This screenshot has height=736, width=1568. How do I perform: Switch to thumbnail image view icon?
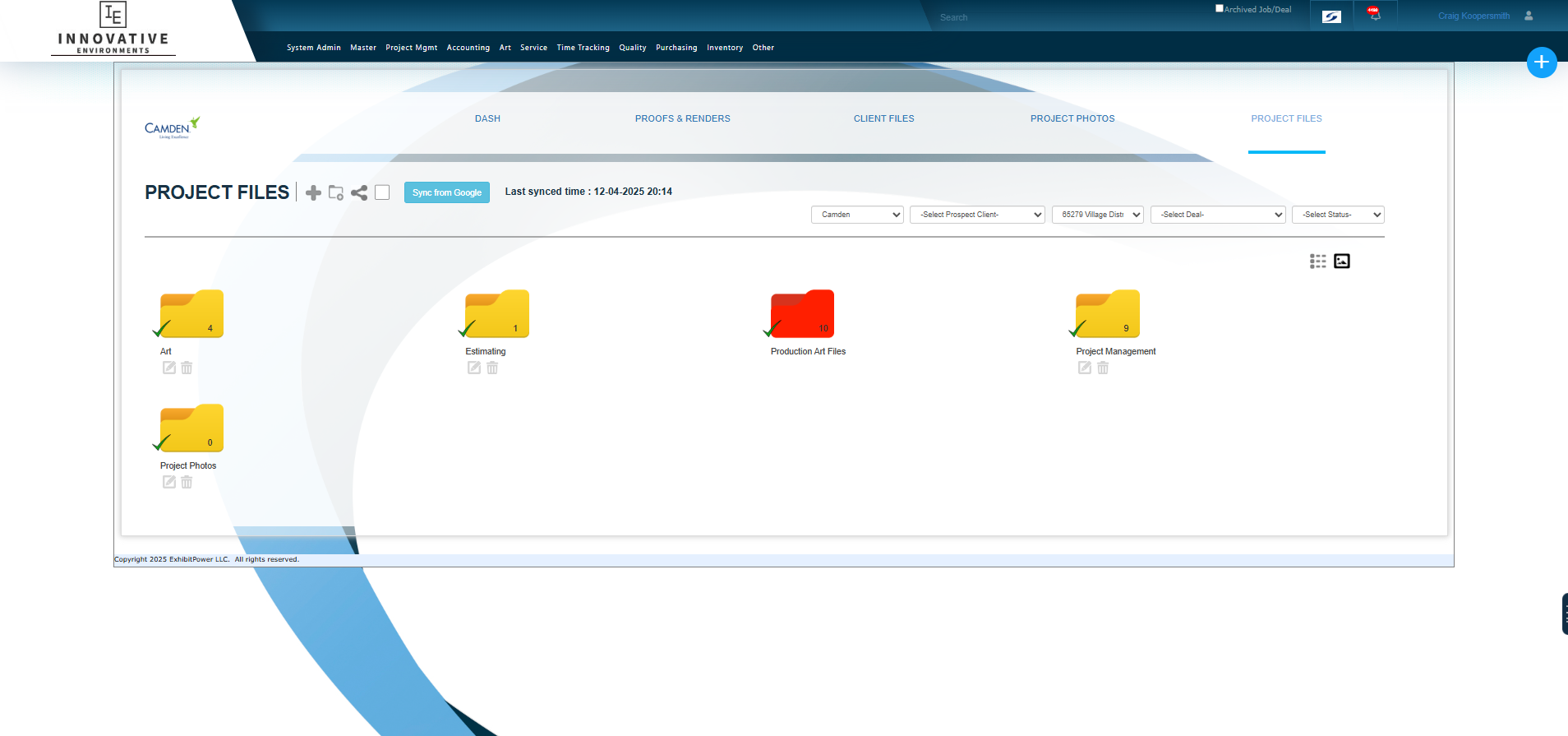click(1342, 261)
